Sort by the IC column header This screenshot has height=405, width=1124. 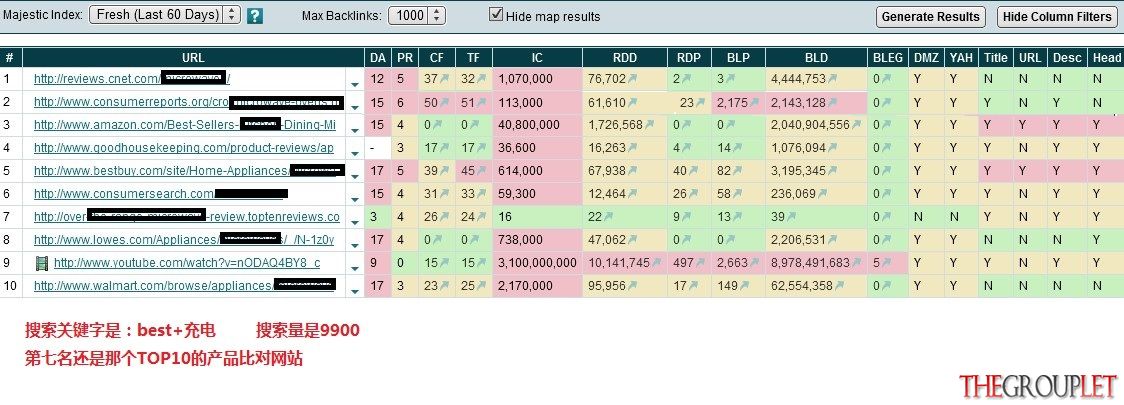[x=537, y=58]
